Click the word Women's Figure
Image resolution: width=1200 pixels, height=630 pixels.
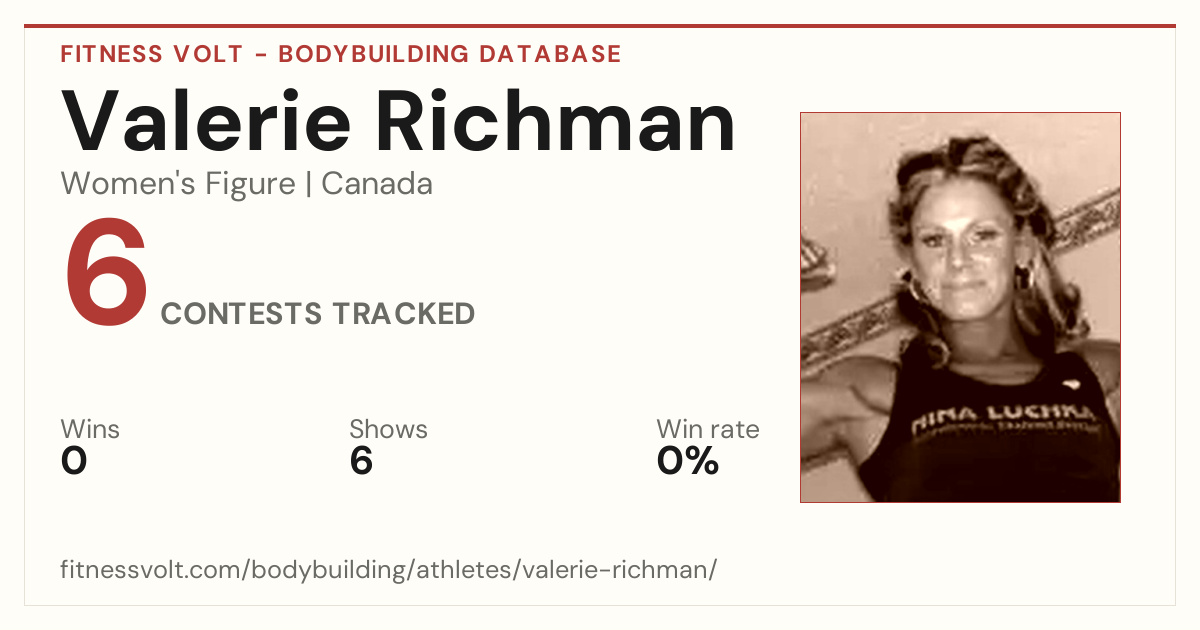pos(178,184)
